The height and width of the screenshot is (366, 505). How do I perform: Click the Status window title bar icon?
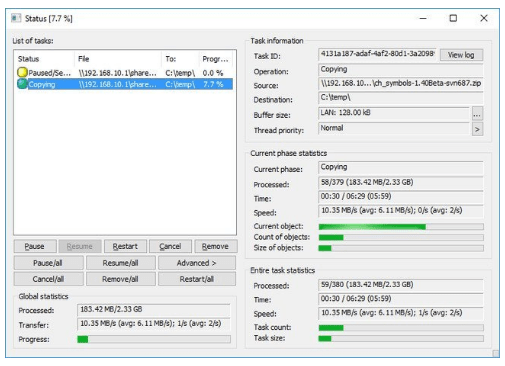point(16,18)
